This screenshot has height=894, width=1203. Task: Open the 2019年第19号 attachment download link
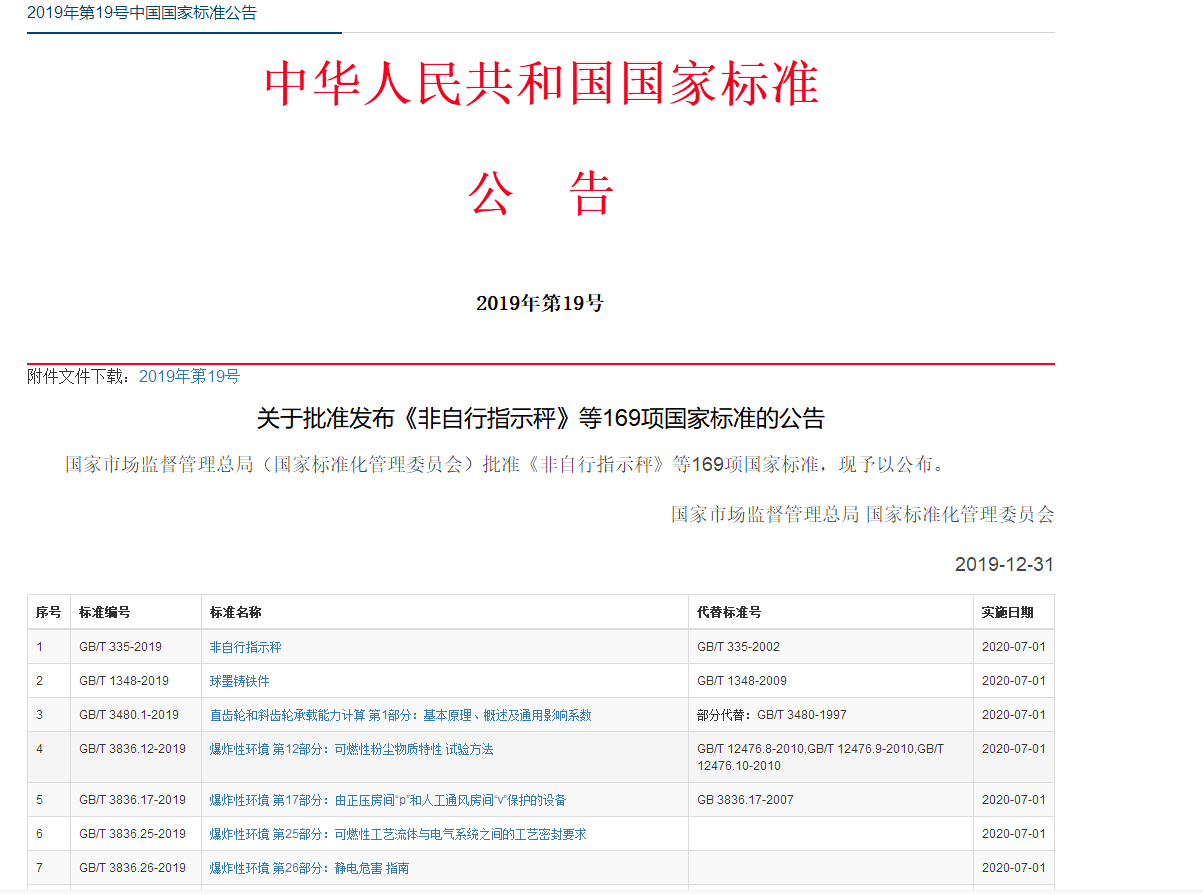pyautogui.click(x=189, y=377)
